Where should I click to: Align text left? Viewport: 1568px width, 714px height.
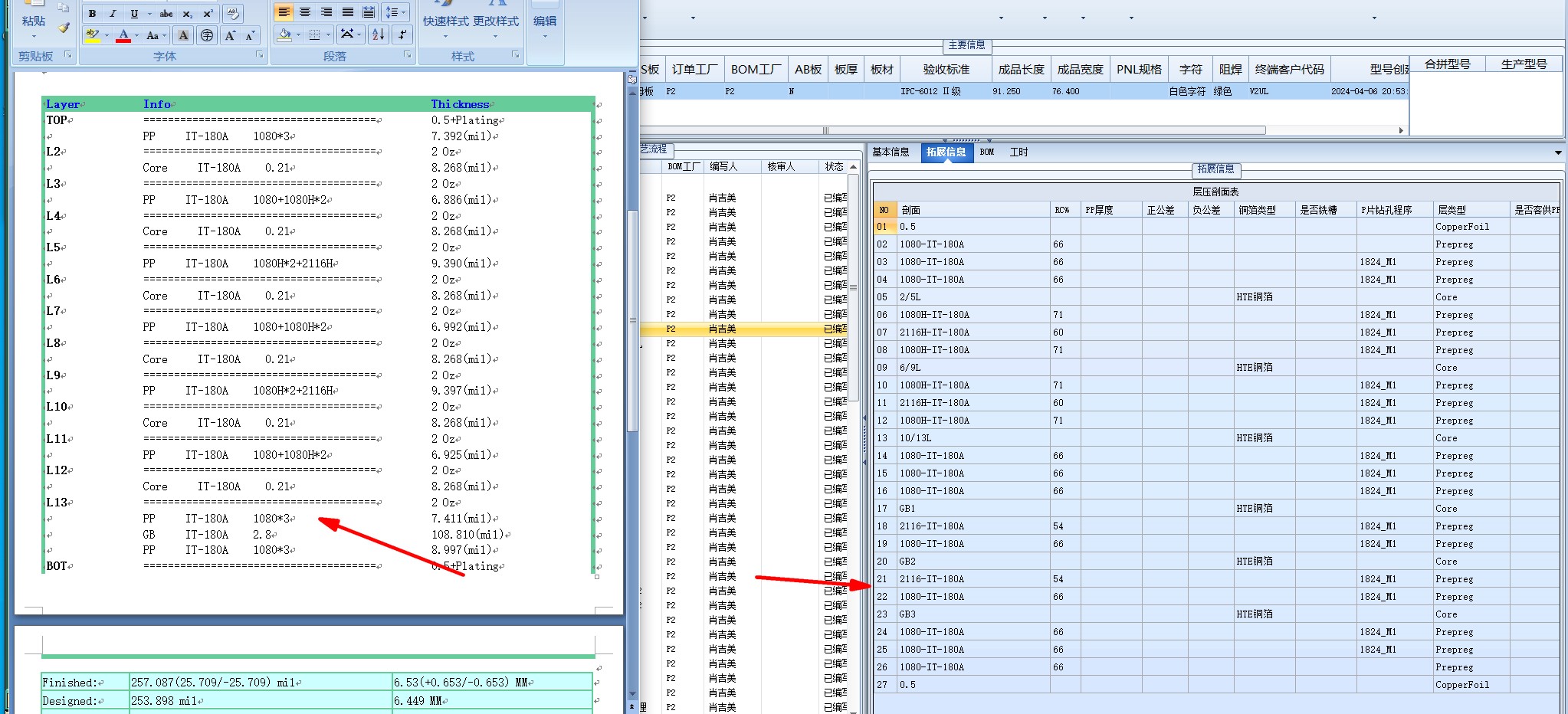284,12
